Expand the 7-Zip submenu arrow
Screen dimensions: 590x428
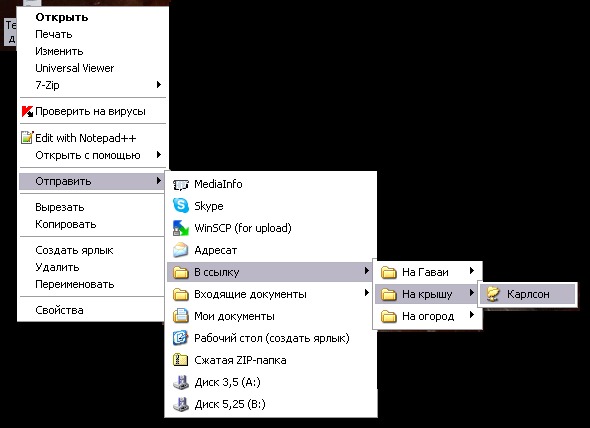click(x=159, y=84)
